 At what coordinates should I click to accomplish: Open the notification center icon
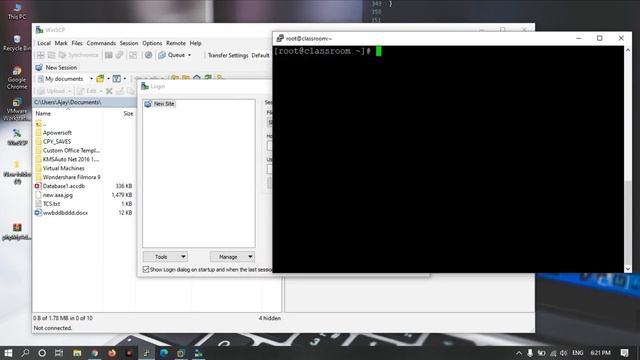(x=624, y=353)
